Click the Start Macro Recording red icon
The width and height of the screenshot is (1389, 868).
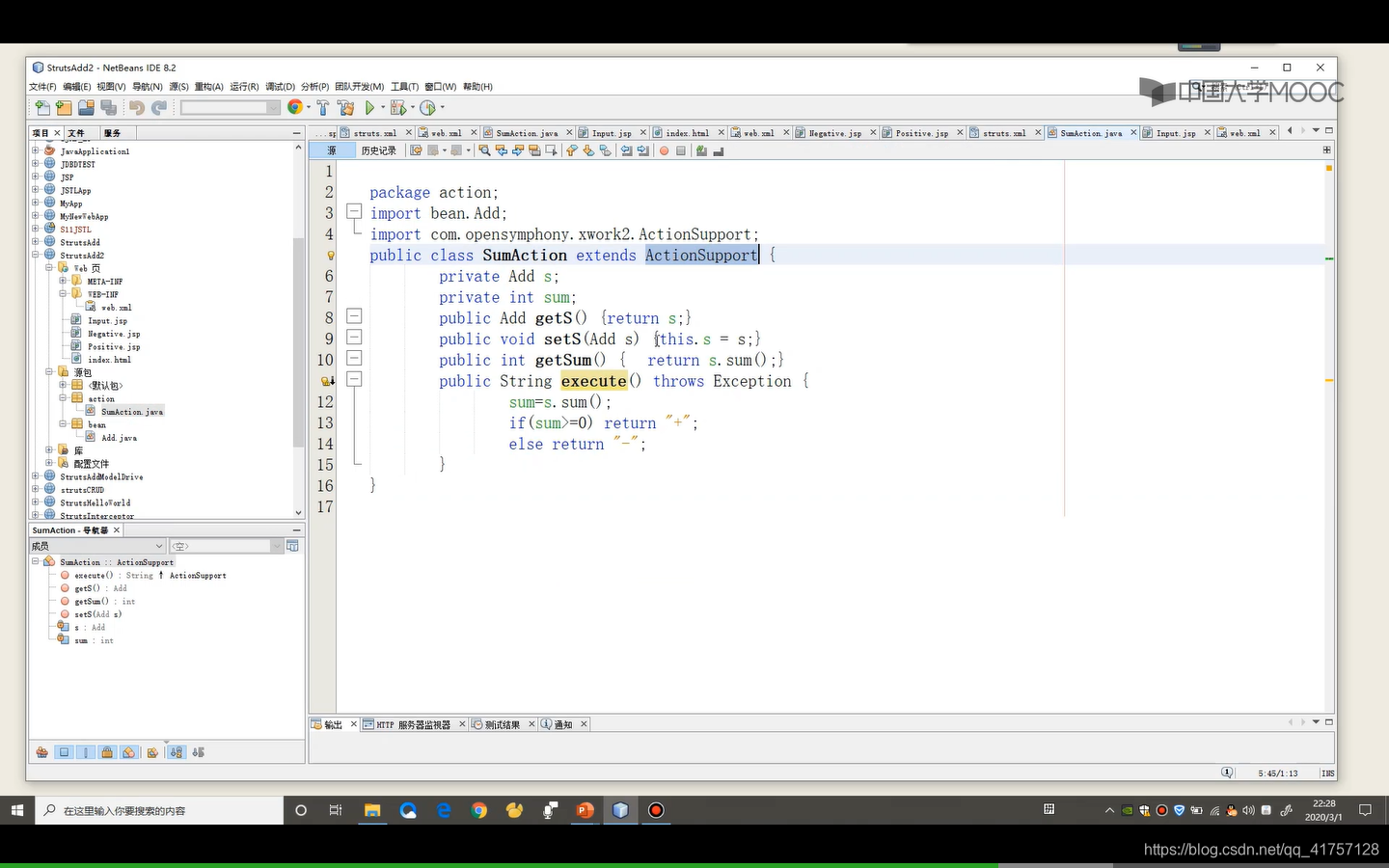664,150
